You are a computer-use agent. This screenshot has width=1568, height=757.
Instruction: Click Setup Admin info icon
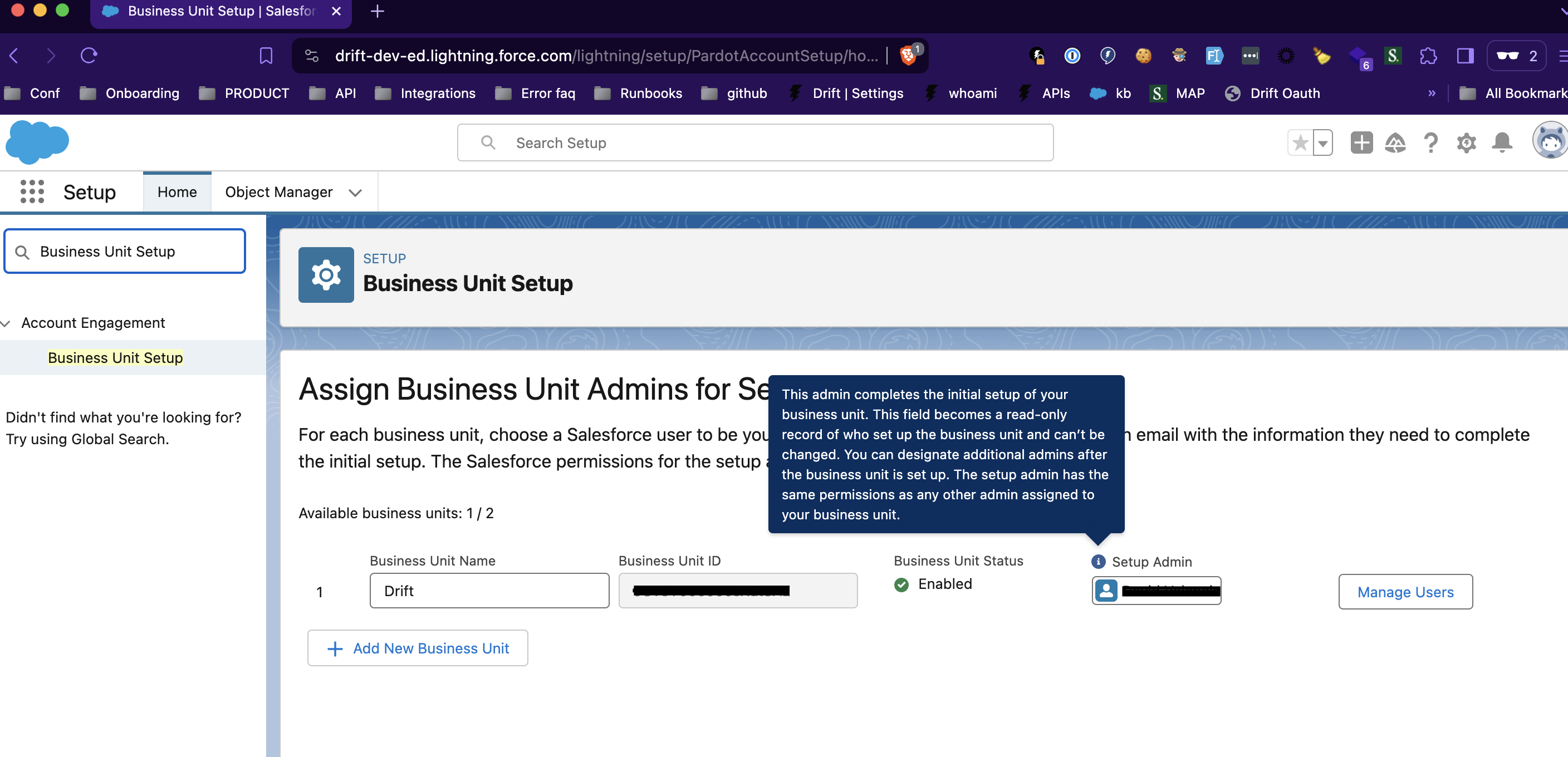coord(1098,561)
